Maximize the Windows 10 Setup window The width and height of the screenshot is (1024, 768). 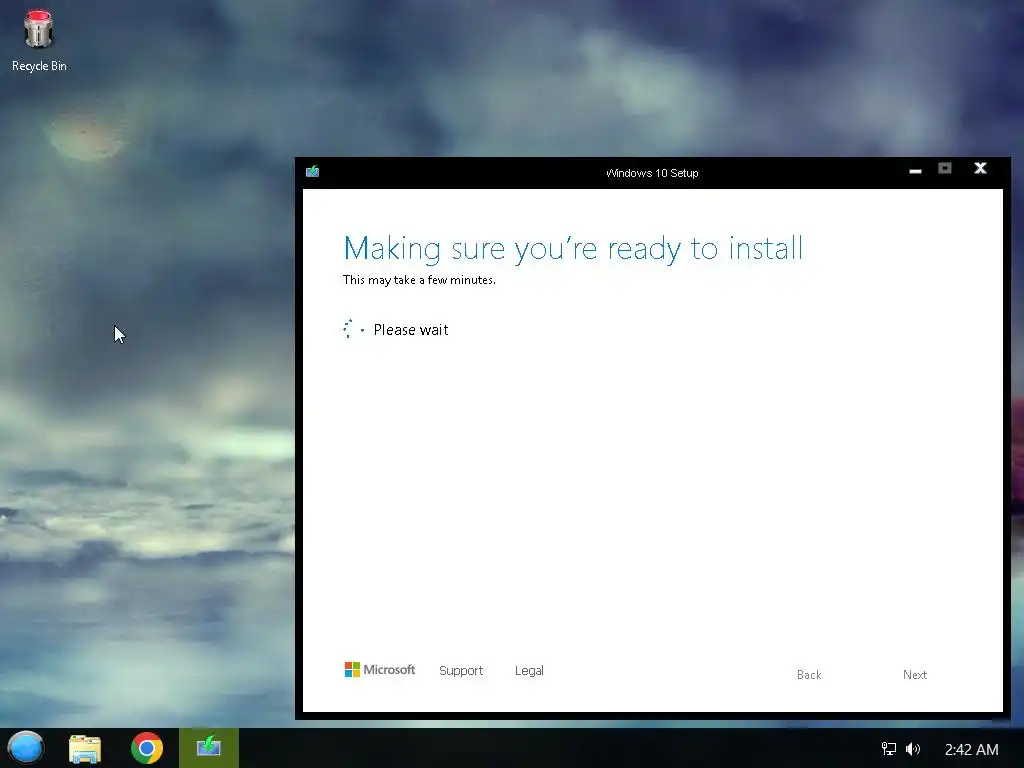(945, 168)
